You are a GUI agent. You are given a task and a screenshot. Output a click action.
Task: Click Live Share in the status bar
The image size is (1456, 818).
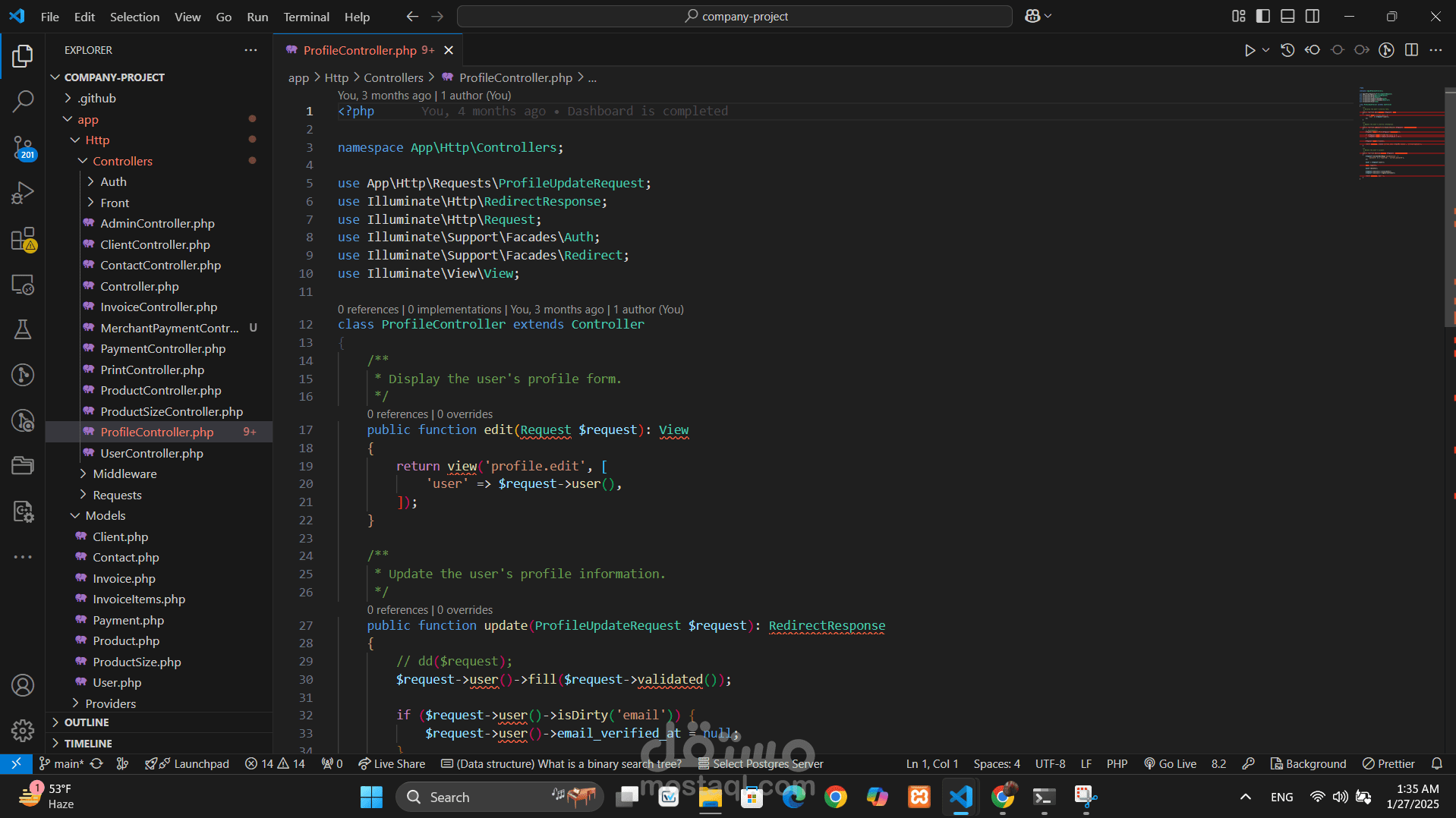[392, 763]
